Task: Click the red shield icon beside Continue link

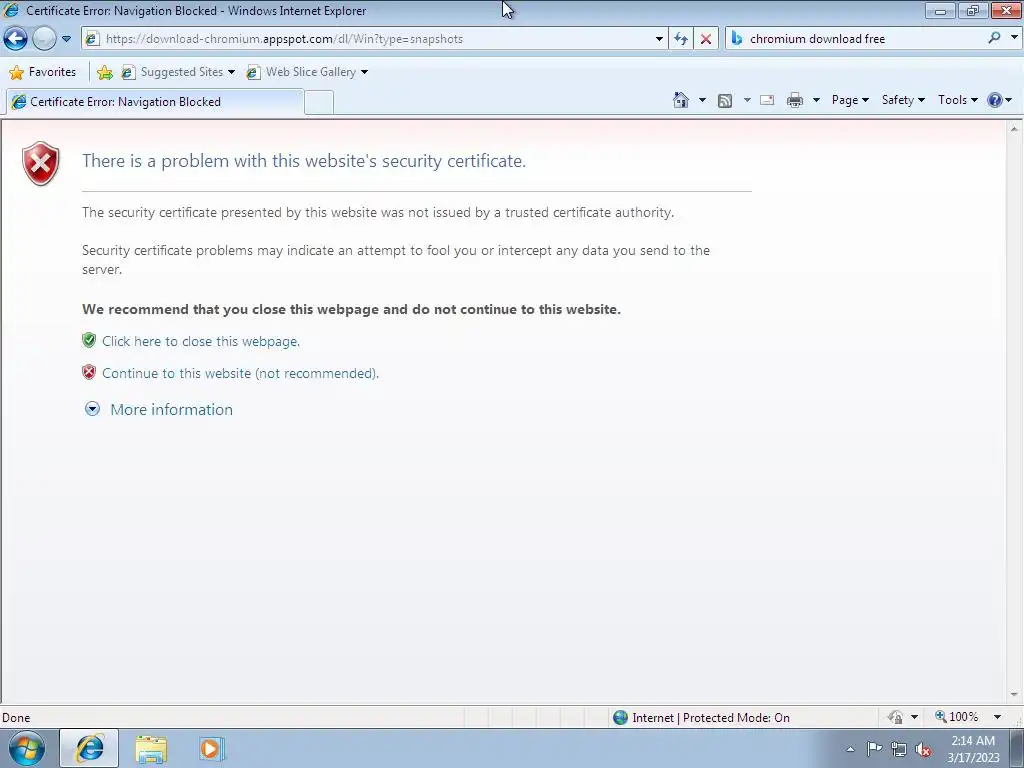Action: click(89, 372)
